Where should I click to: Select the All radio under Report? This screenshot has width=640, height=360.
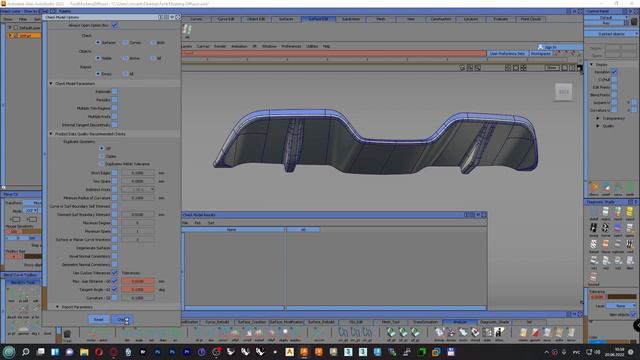[x=125, y=74]
